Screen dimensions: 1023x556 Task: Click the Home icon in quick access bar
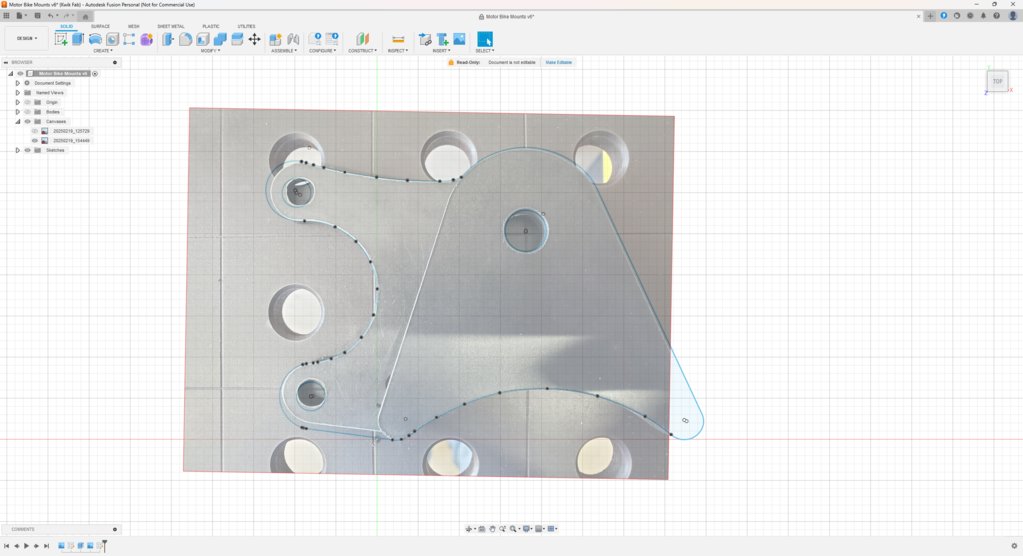pyautogui.click(x=85, y=16)
